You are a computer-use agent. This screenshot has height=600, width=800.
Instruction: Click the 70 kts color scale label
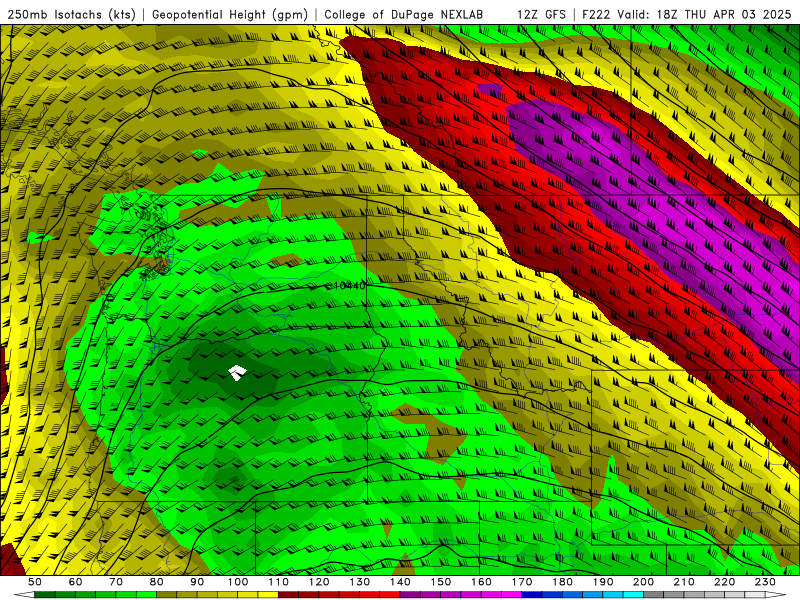tap(116, 582)
